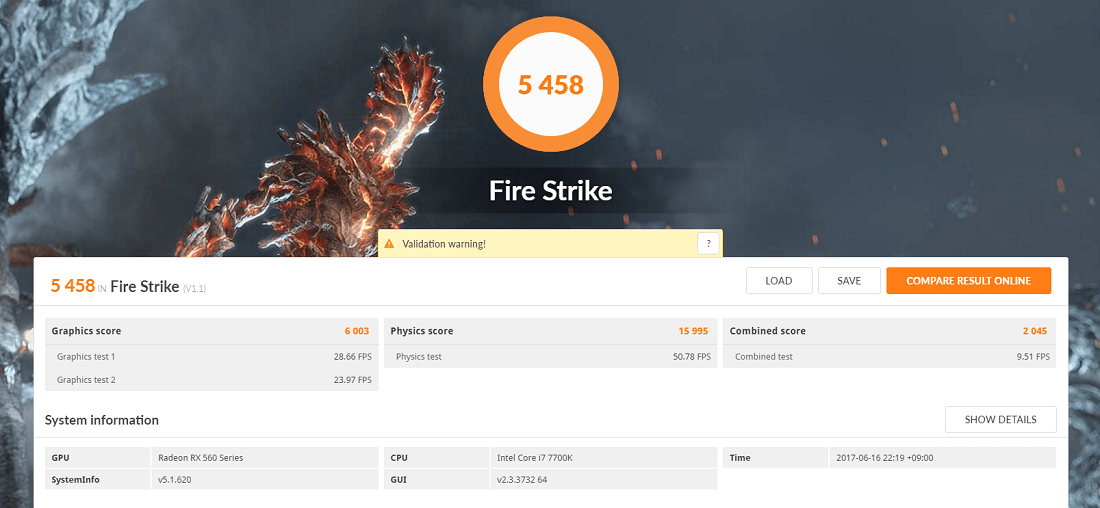The height and width of the screenshot is (508, 1100).
Task: Select the Radeon RX 560 Series value
Action: (200, 458)
